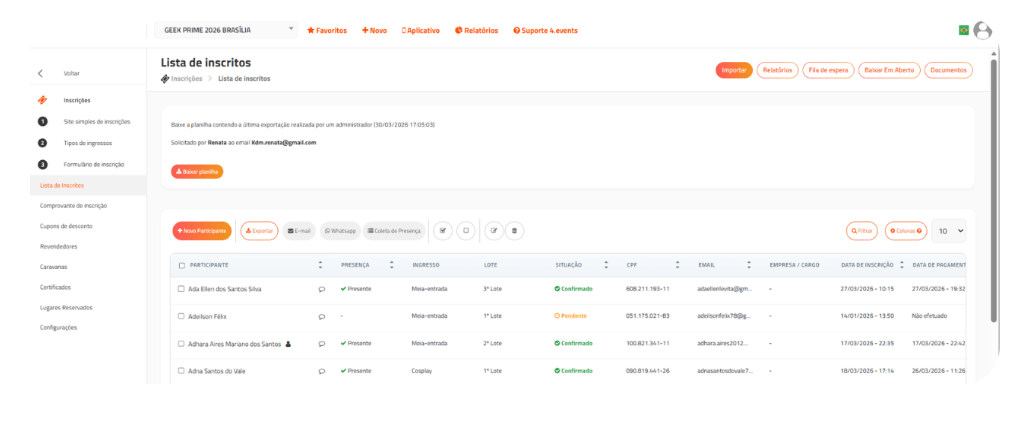Click the Brazil flag language icon

click(964, 30)
